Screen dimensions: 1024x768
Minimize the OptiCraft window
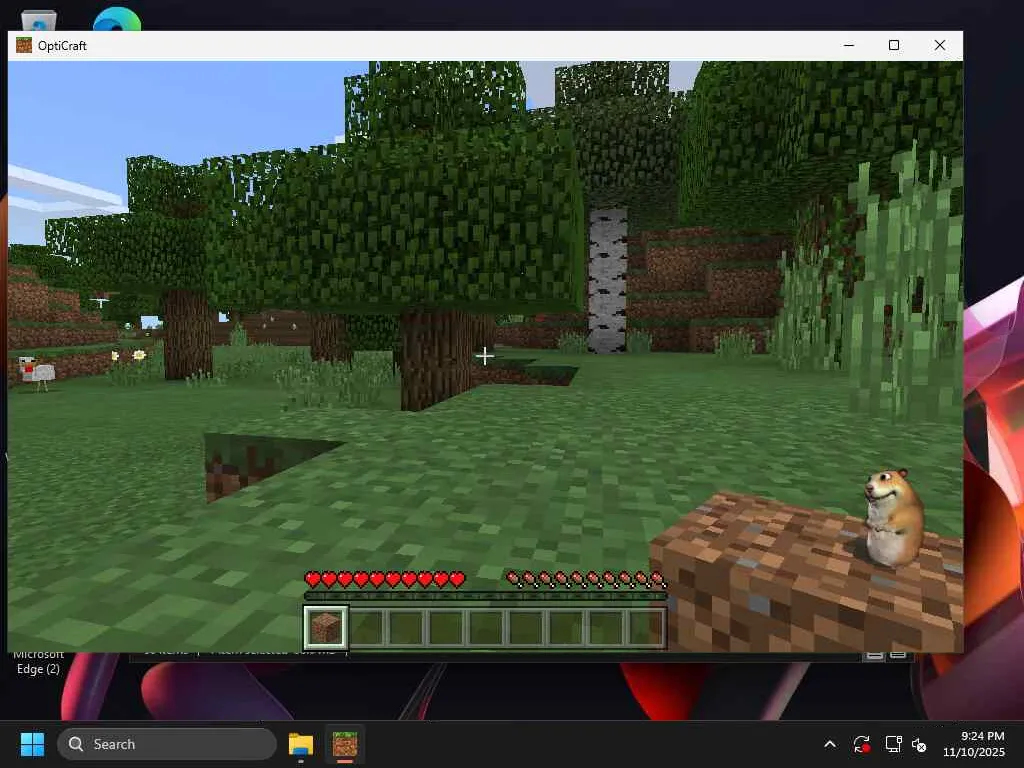coord(849,45)
